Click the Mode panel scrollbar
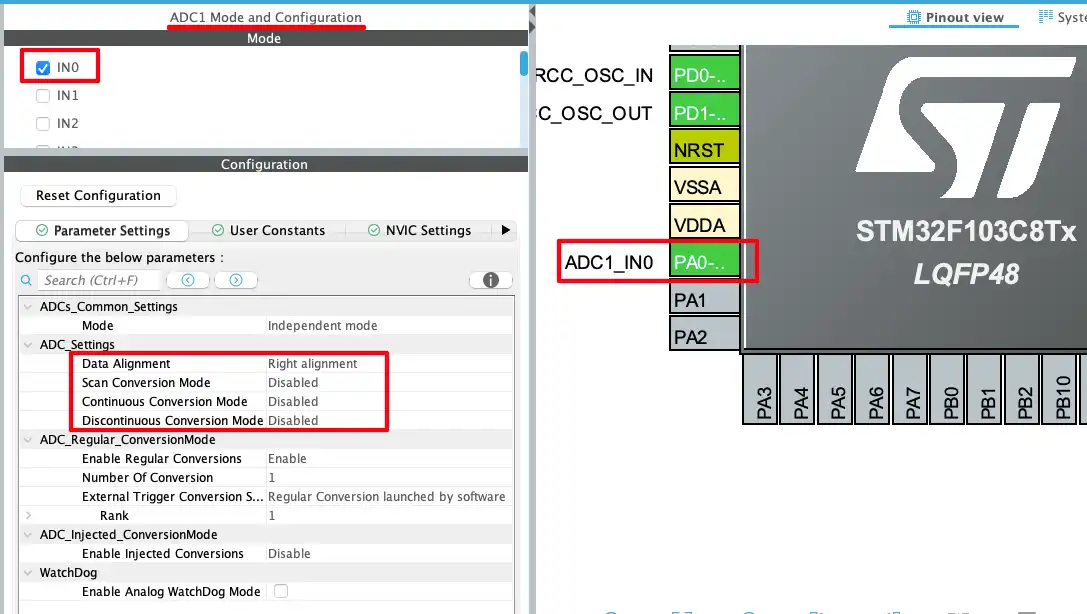This screenshot has width=1087, height=614. [x=523, y=64]
